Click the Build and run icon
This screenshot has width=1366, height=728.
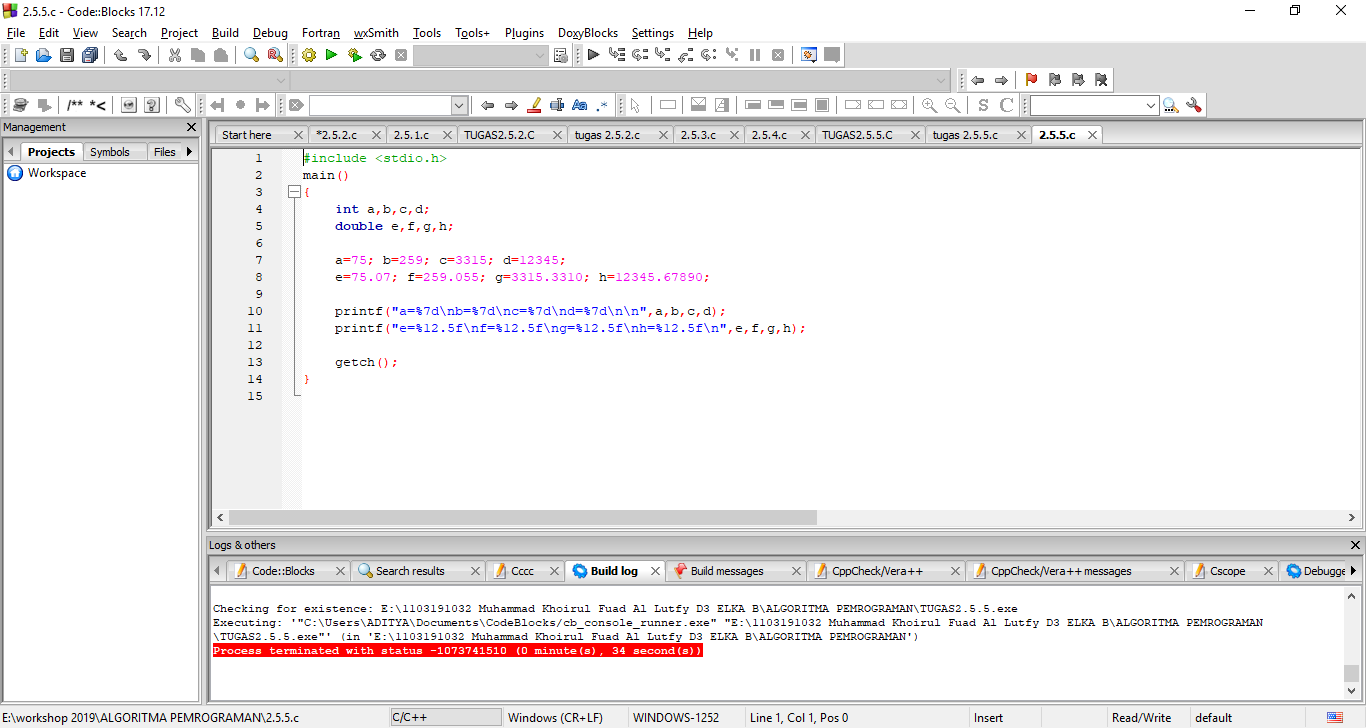(x=354, y=55)
